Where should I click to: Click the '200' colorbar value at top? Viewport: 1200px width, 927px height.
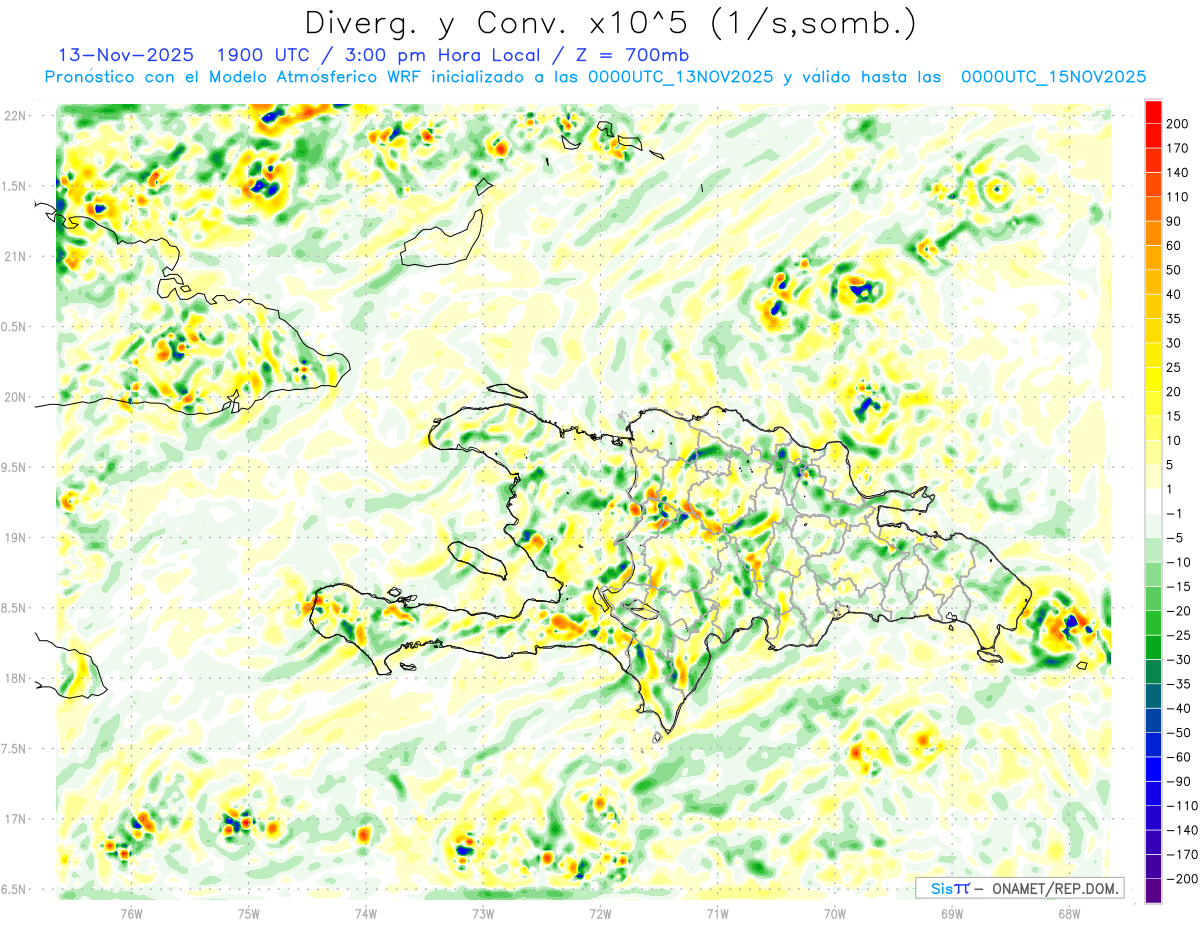pyautogui.click(x=1177, y=124)
